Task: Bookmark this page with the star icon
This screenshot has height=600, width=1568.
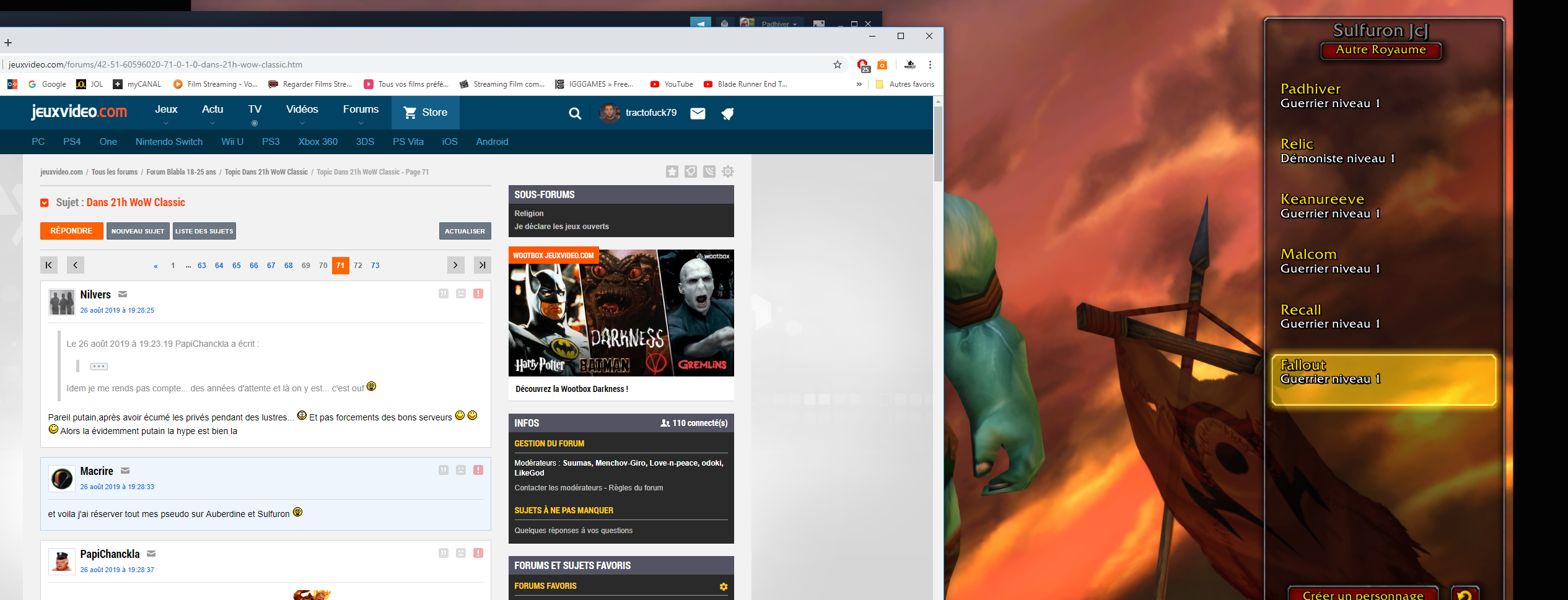Action: pos(838,64)
